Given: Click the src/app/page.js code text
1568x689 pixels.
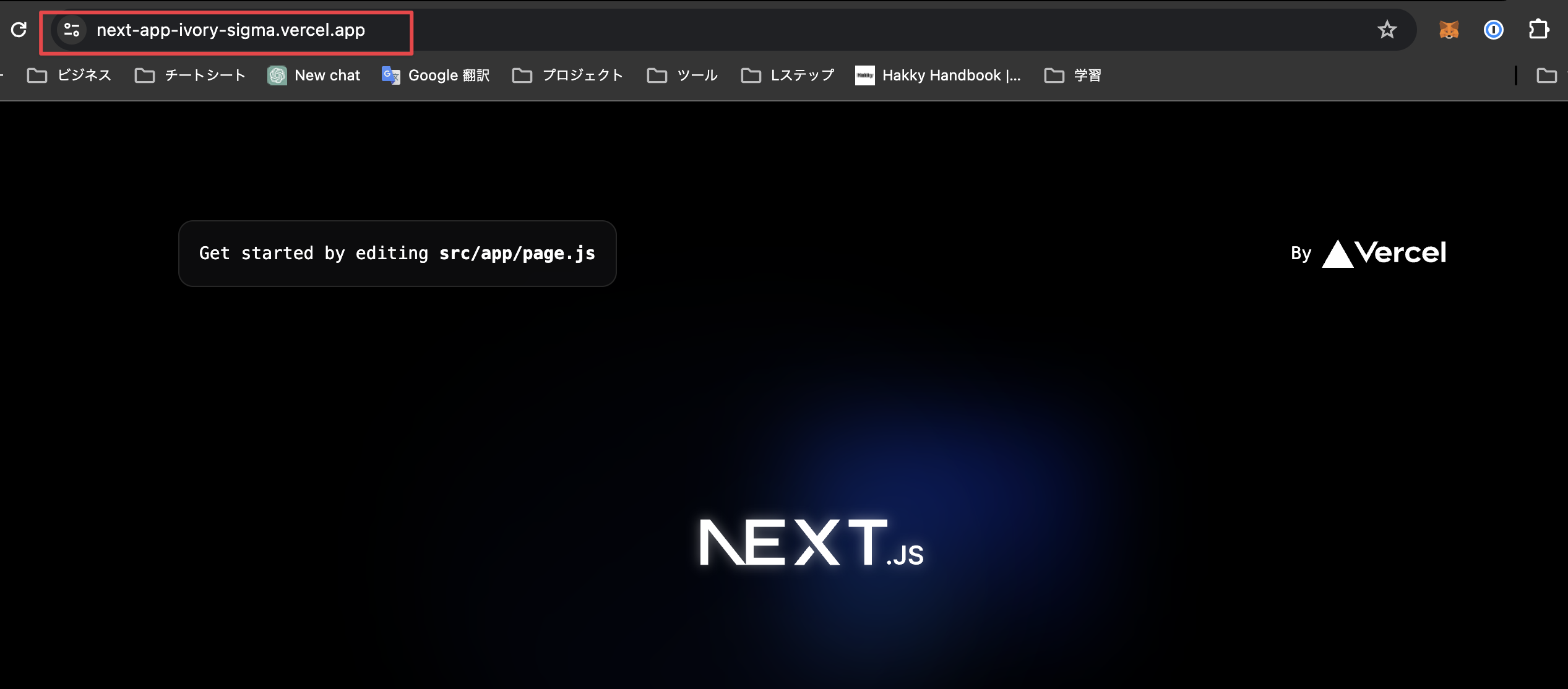Looking at the screenshot, I should click(x=517, y=254).
